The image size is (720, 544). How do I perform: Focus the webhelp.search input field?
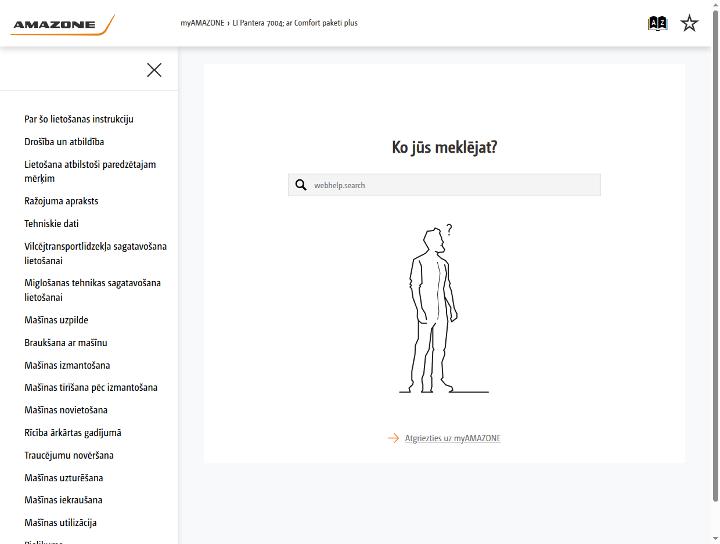pyautogui.click(x=444, y=185)
